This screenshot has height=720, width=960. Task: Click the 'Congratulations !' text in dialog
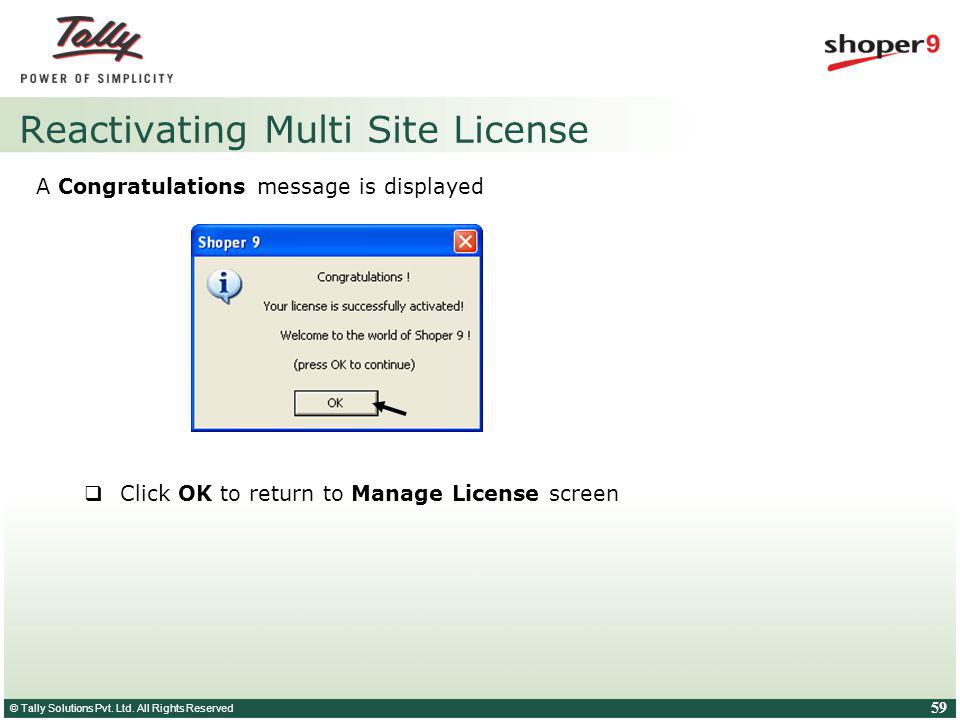pos(364,277)
